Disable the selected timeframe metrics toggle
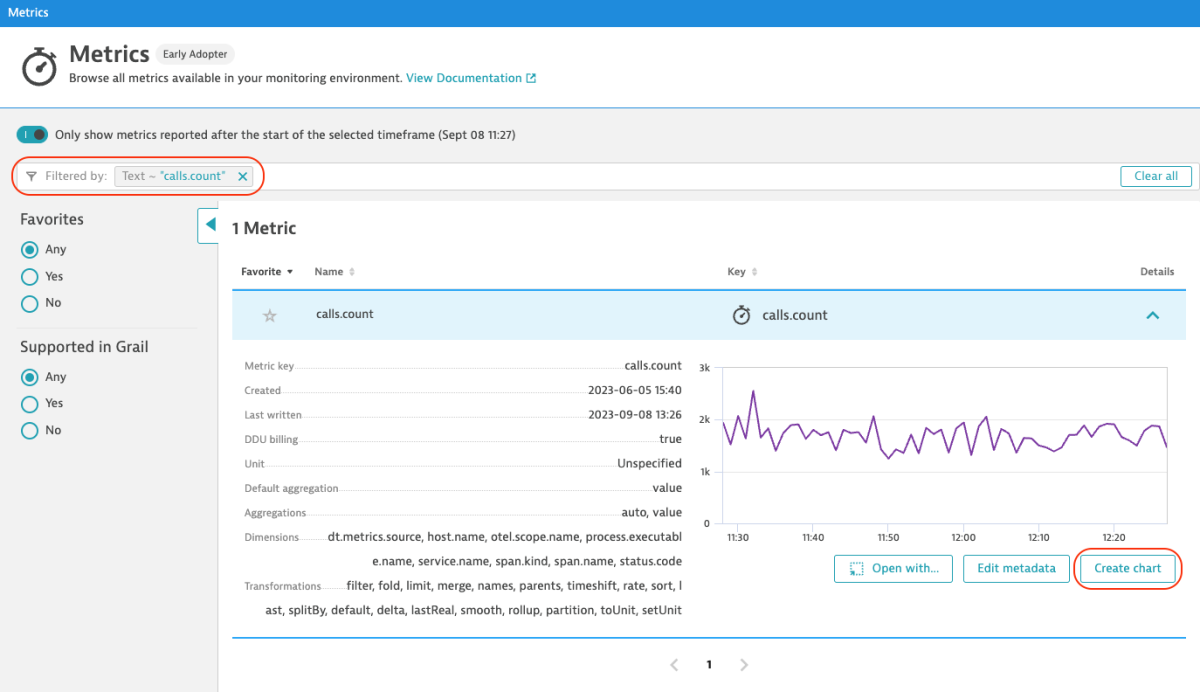The width and height of the screenshot is (1200, 692). [31, 134]
